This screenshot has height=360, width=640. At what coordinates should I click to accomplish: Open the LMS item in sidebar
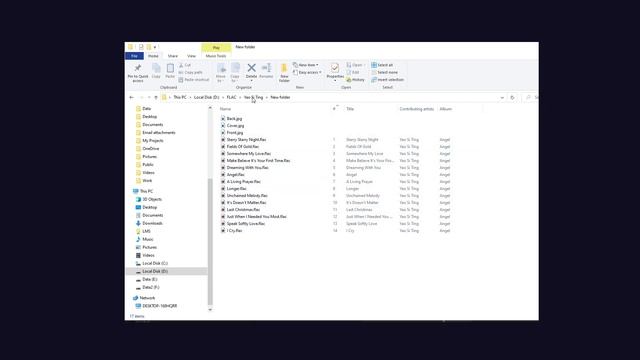(143, 231)
